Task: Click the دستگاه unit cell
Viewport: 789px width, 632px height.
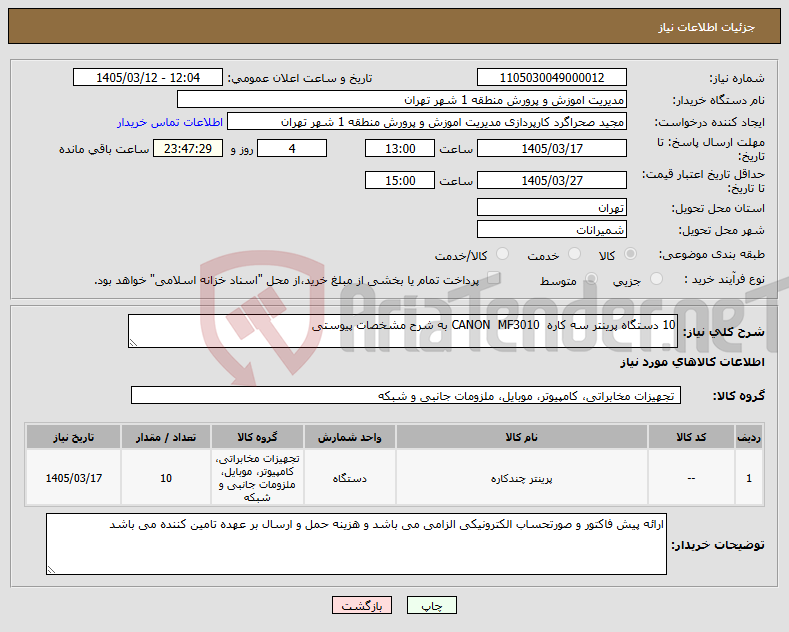Action: 349,478
